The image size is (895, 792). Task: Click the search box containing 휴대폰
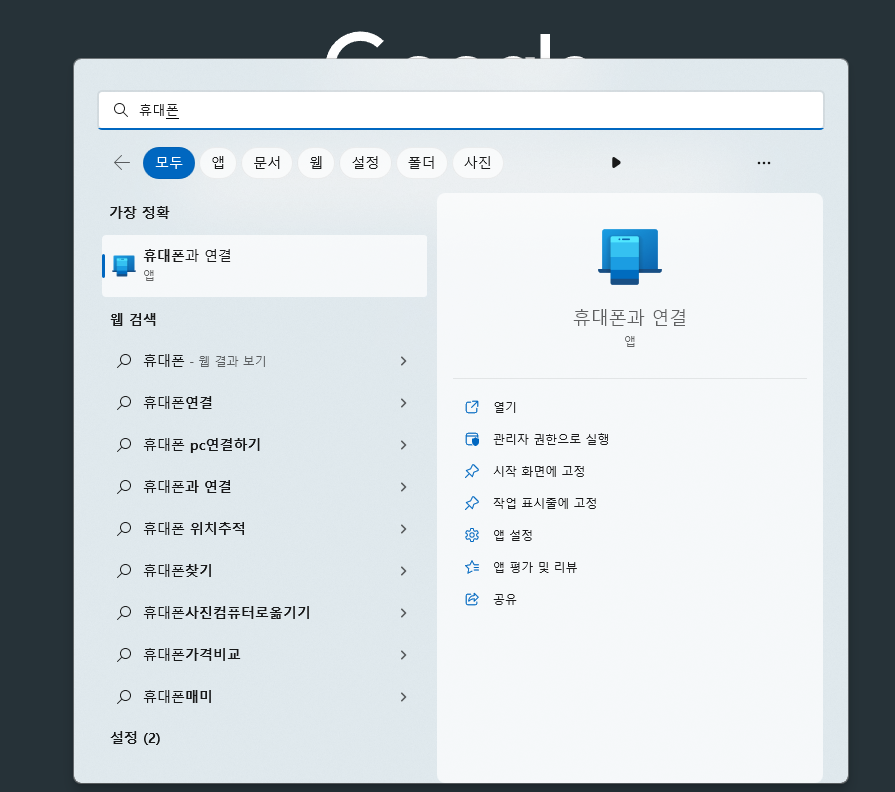click(461, 110)
